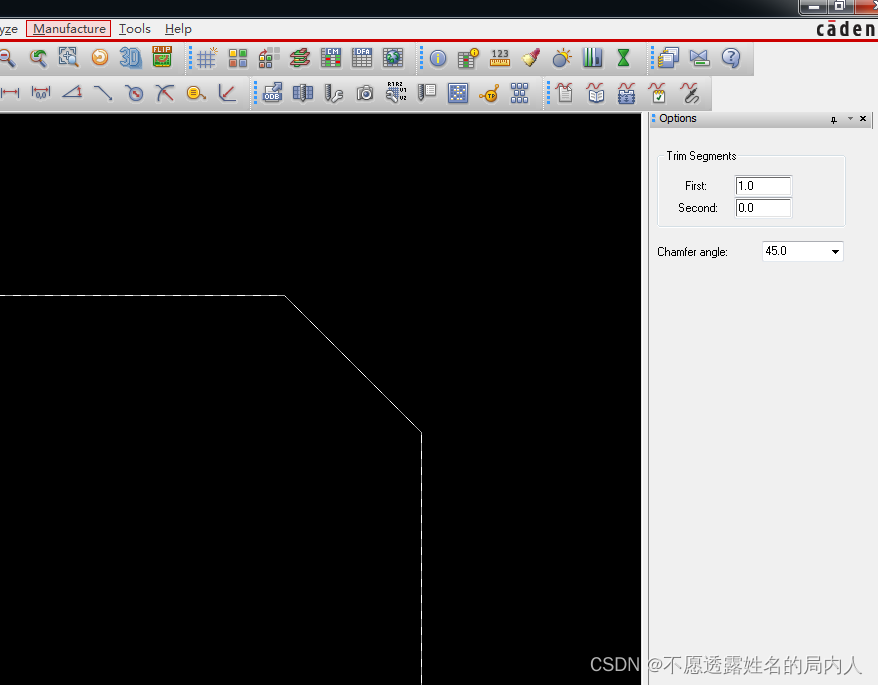This screenshot has width=878, height=685.
Task: Open the help question mark icon
Action: [731, 58]
